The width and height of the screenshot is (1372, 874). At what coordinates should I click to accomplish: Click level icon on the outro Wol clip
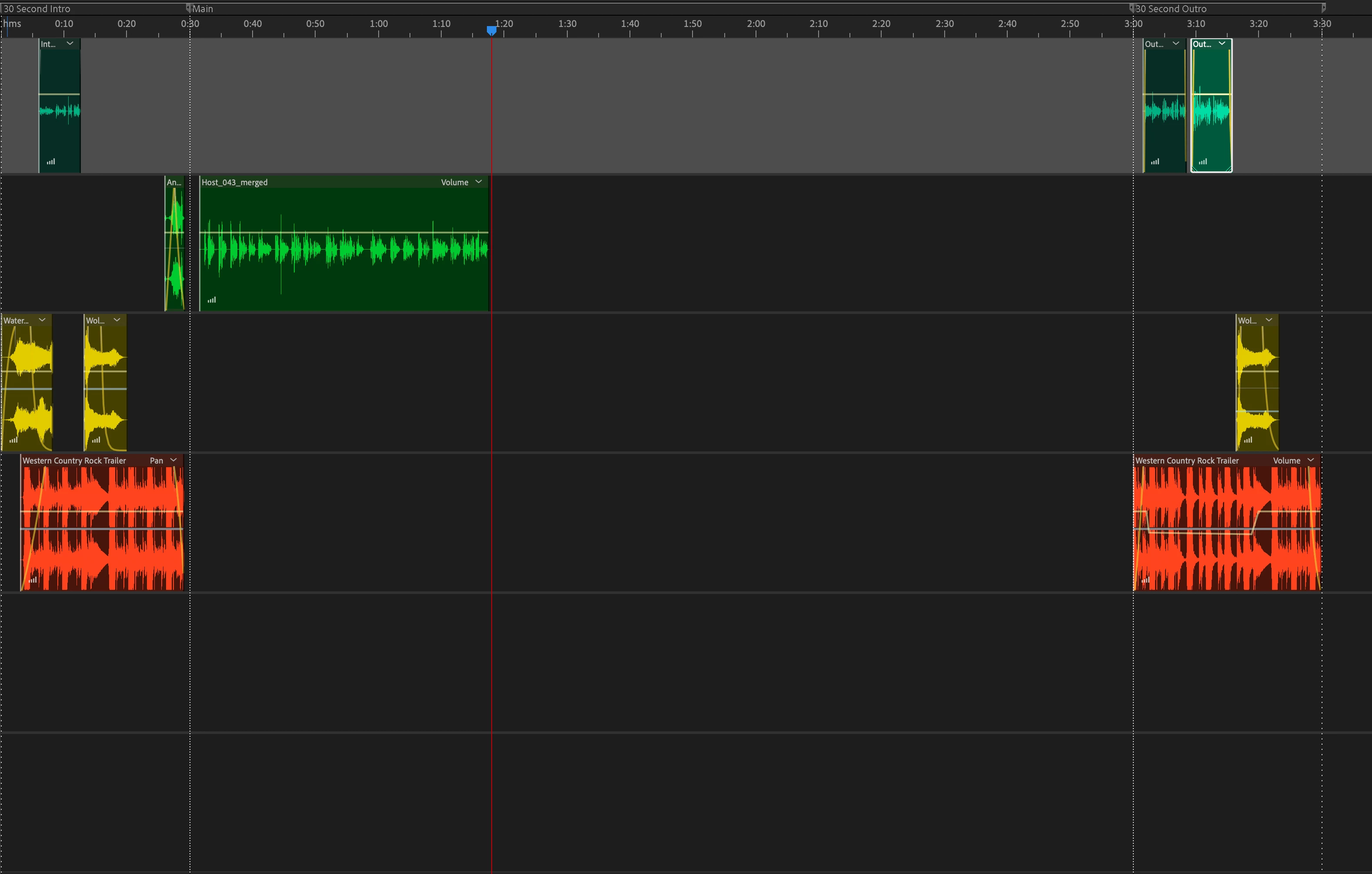1248,440
